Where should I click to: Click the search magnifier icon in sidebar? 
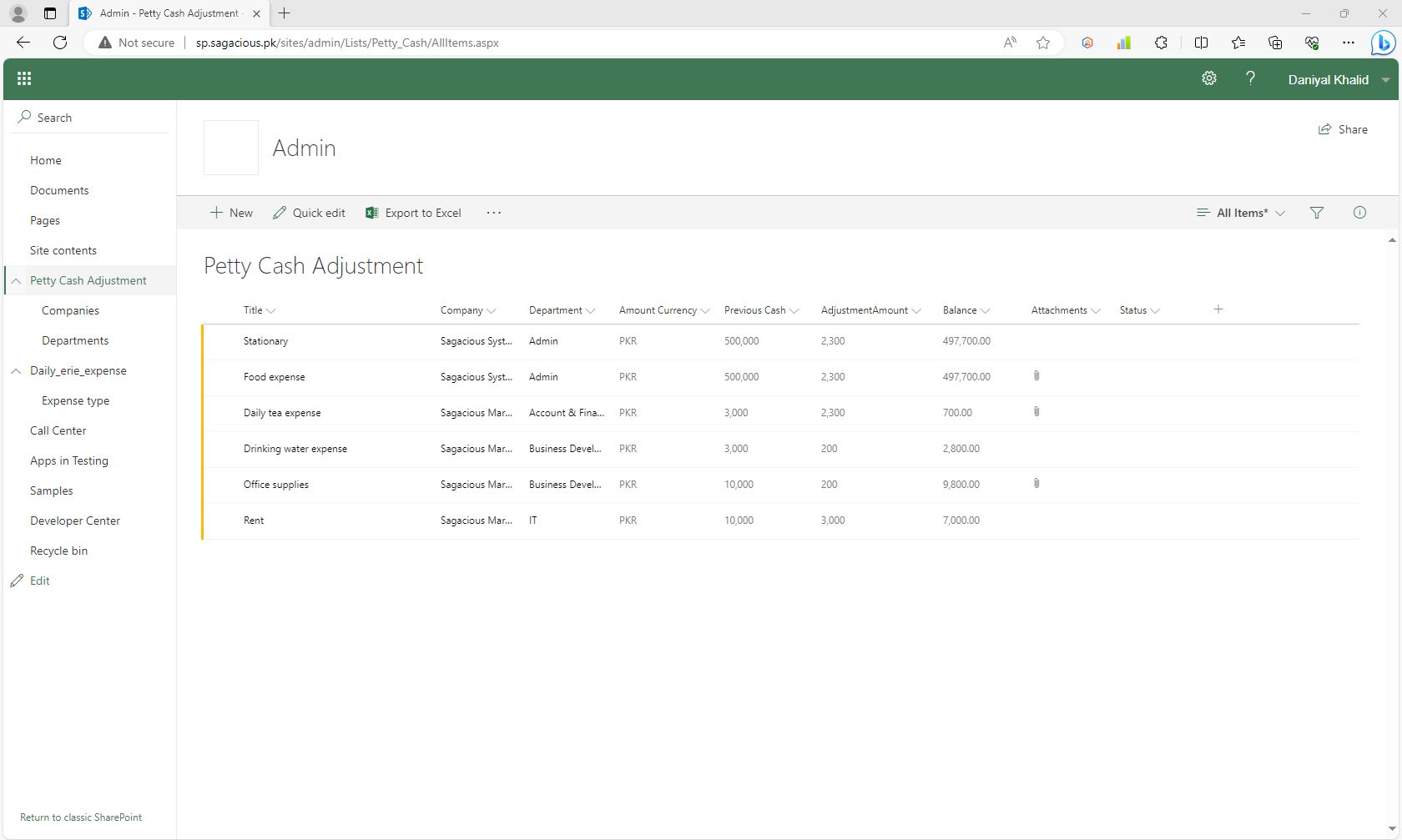24,117
